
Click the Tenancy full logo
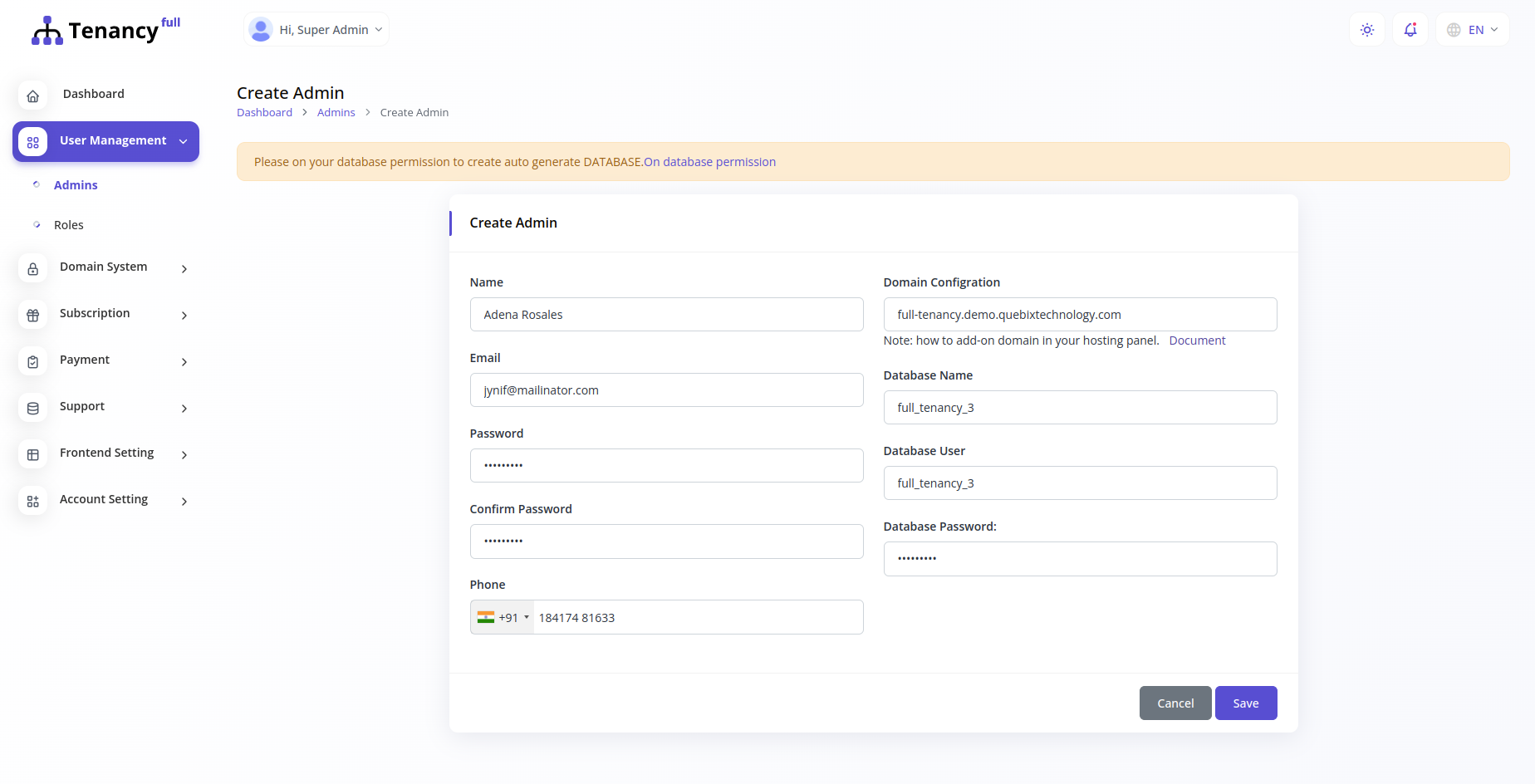105,30
